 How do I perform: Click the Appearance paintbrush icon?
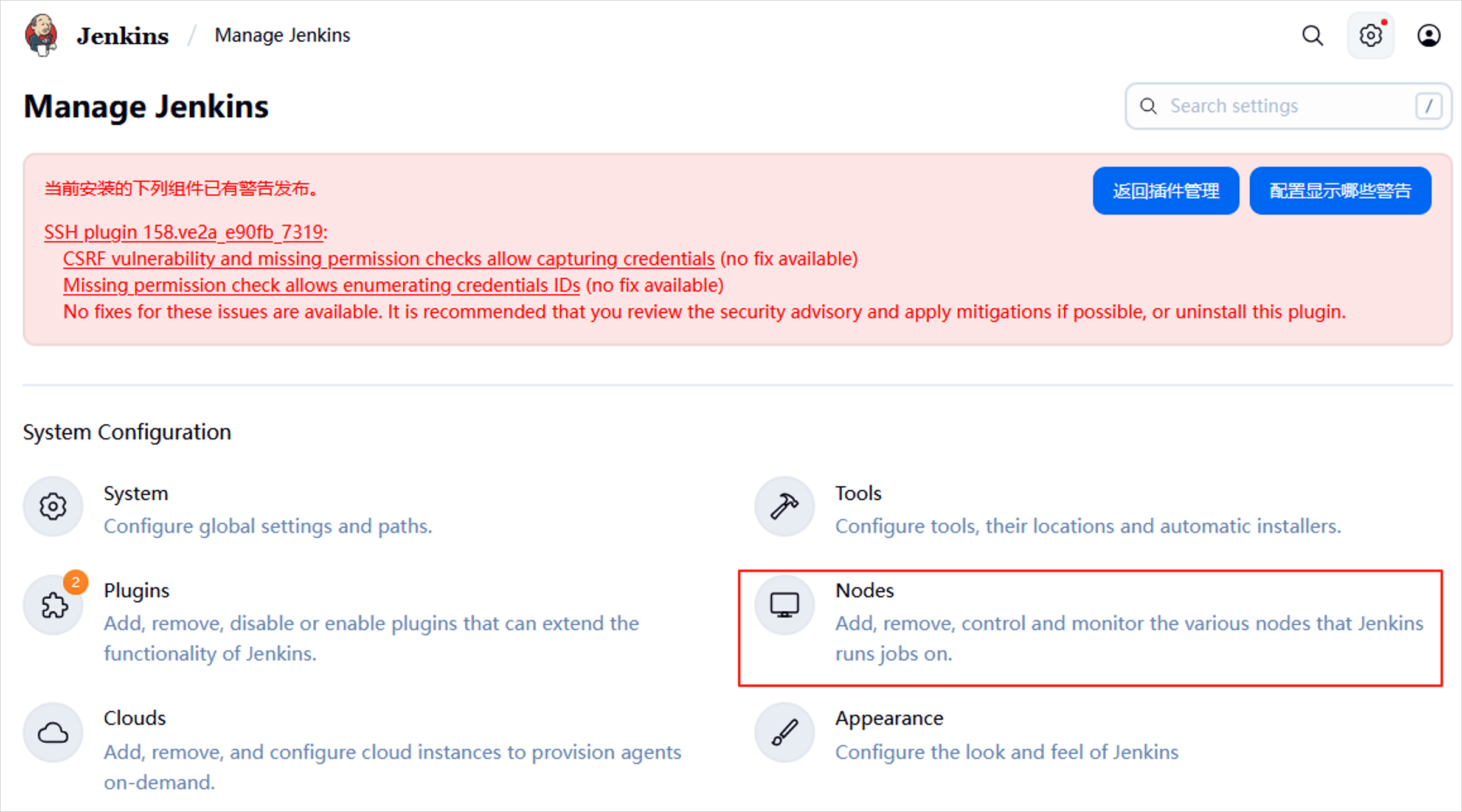785,732
